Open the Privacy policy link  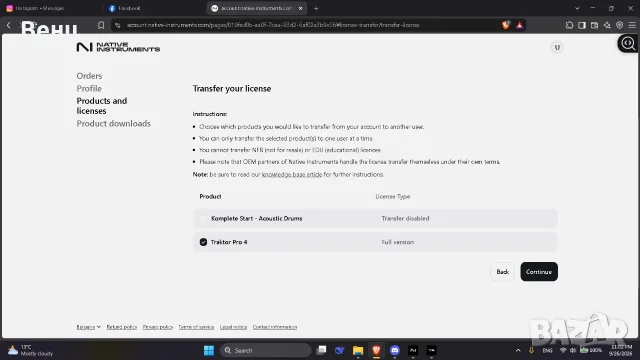(158, 327)
